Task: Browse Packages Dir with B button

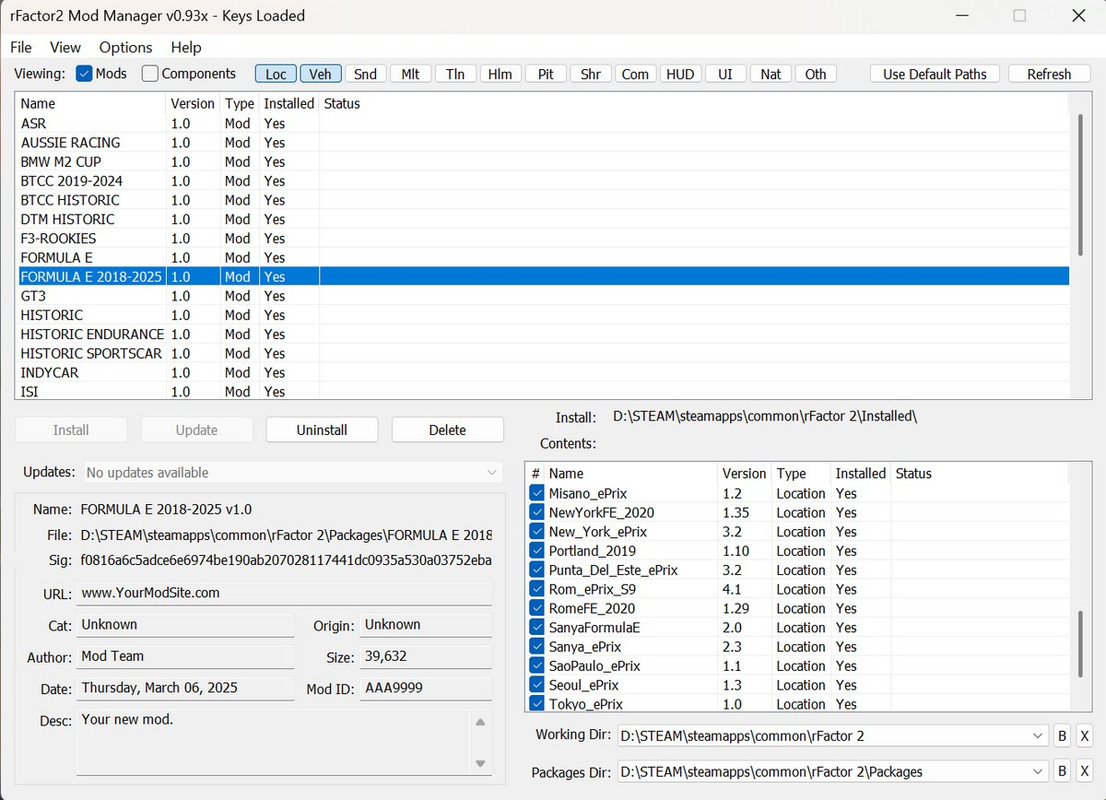Action: point(1062,772)
